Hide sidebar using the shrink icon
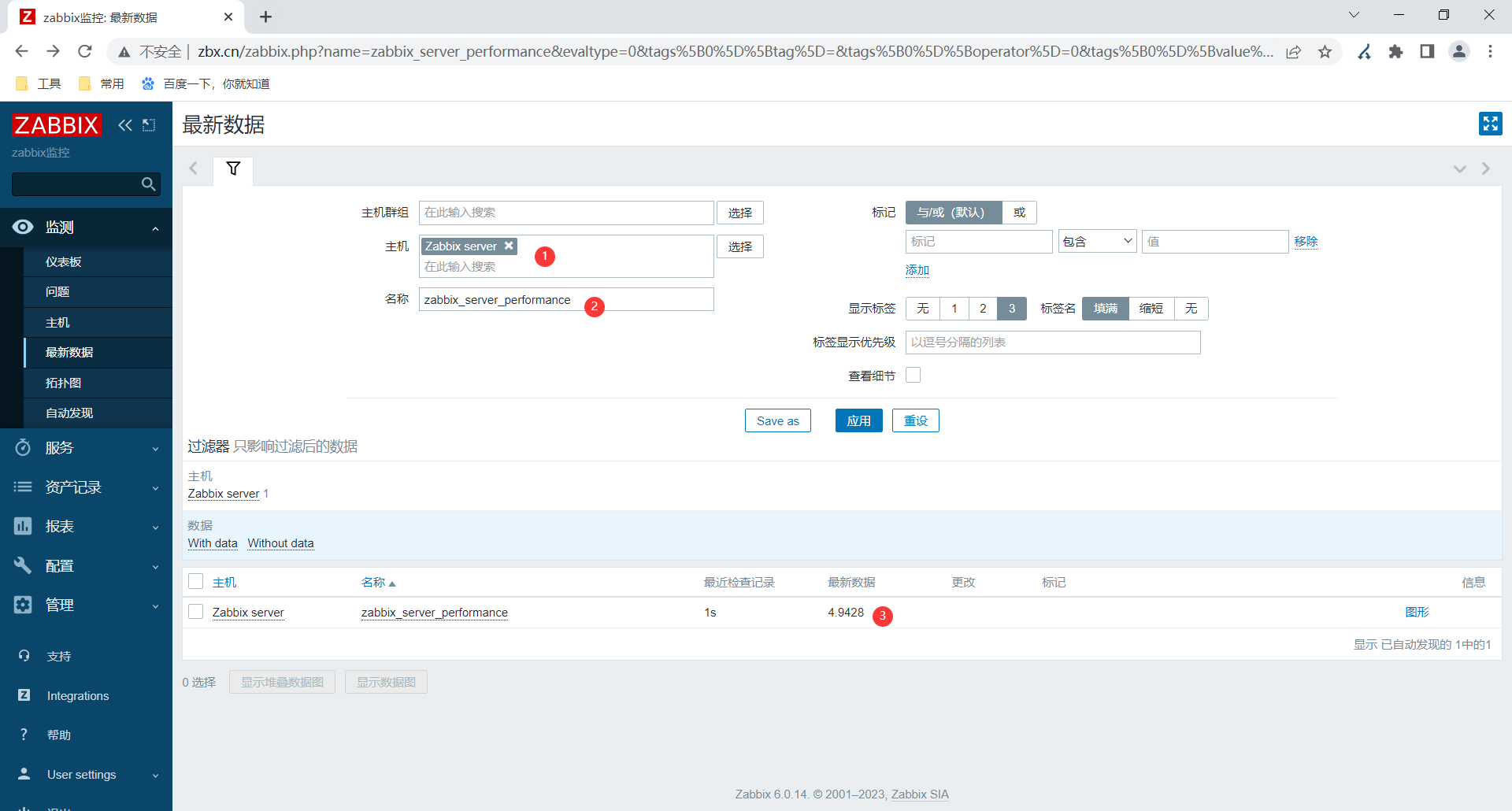The height and width of the screenshot is (811, 1512). point(149,125)
